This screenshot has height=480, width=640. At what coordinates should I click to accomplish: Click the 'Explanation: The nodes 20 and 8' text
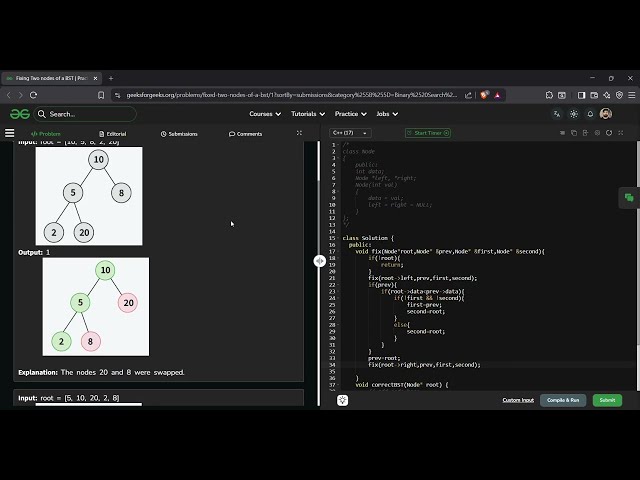click(101, 372)
